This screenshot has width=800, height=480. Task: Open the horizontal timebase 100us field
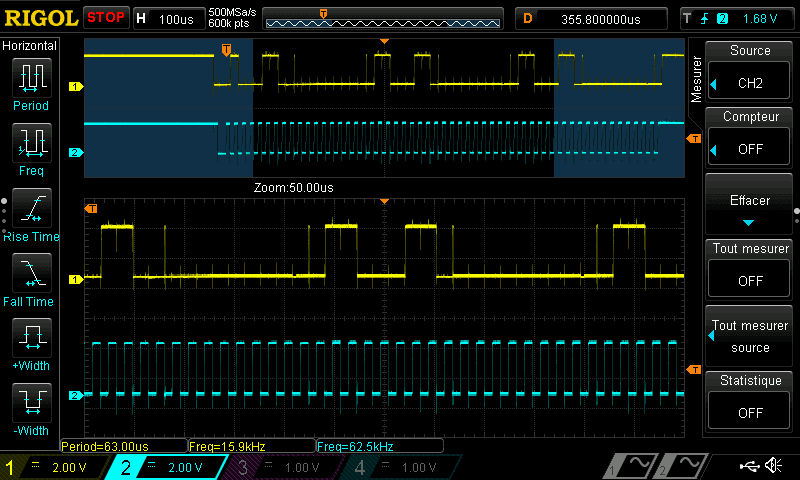pyautogui.click(x=169, y=19)
